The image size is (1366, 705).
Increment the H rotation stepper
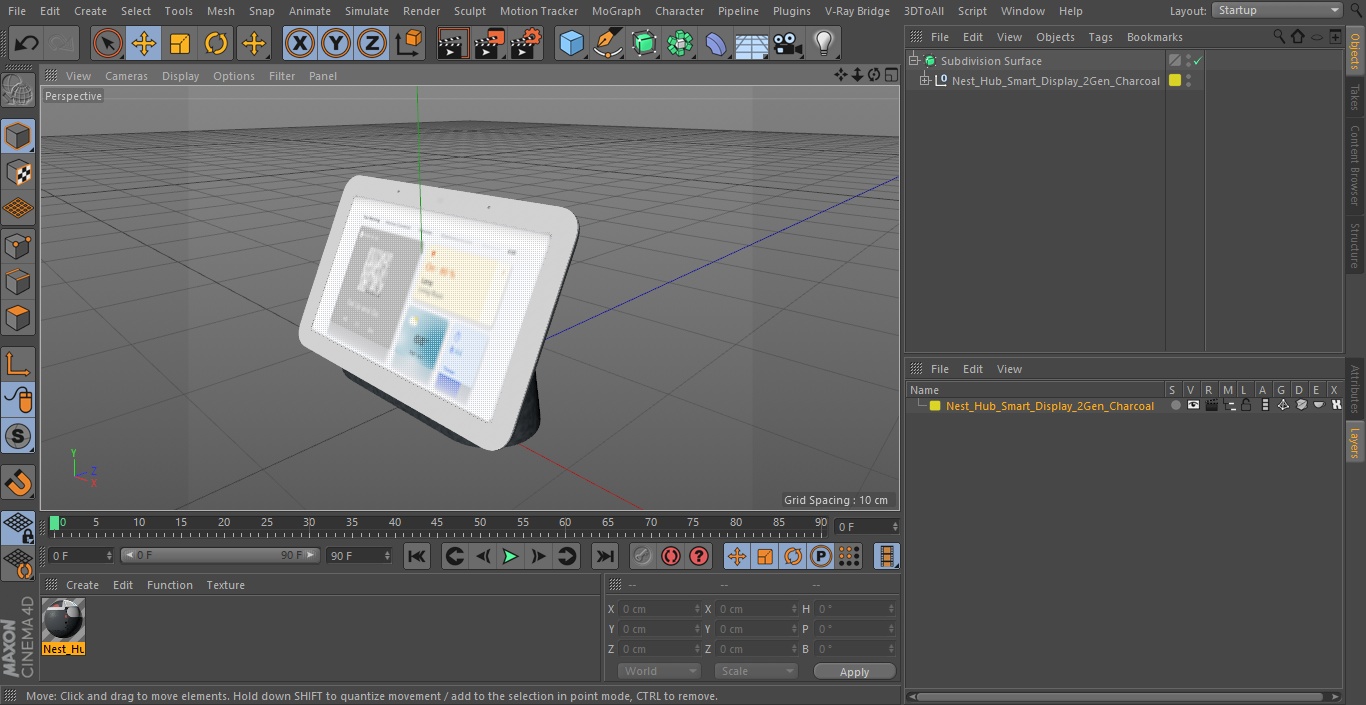click(x=892, y=606)
